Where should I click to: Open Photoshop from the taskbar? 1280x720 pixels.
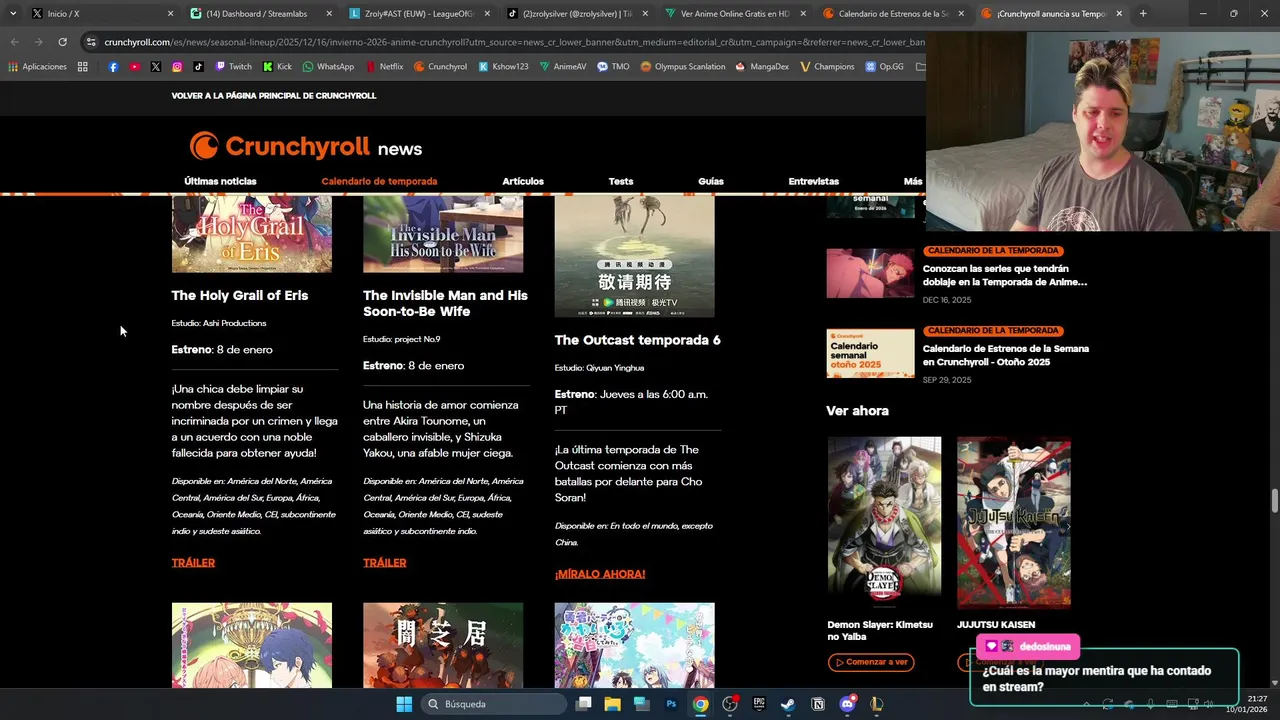pyautogui.click(x=671, y=704)
